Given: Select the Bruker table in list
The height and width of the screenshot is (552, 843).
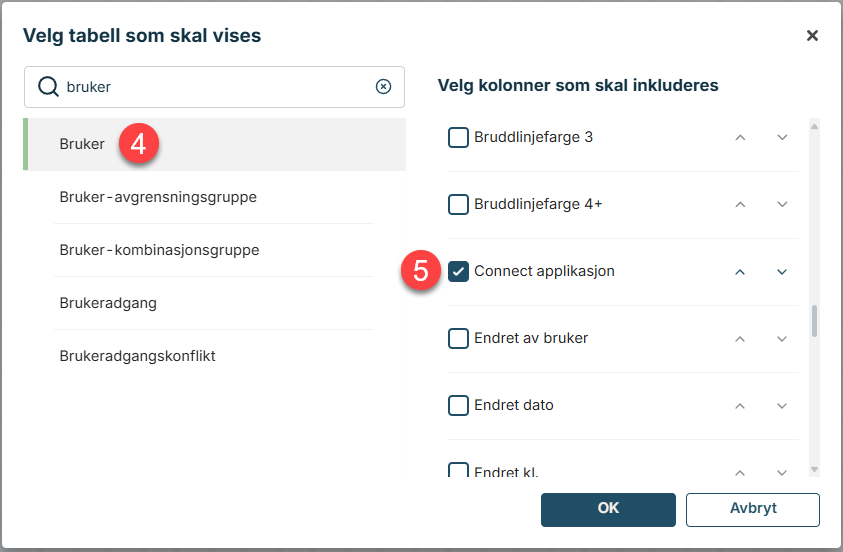Looking at the screenshot, I should pos(82,144).
